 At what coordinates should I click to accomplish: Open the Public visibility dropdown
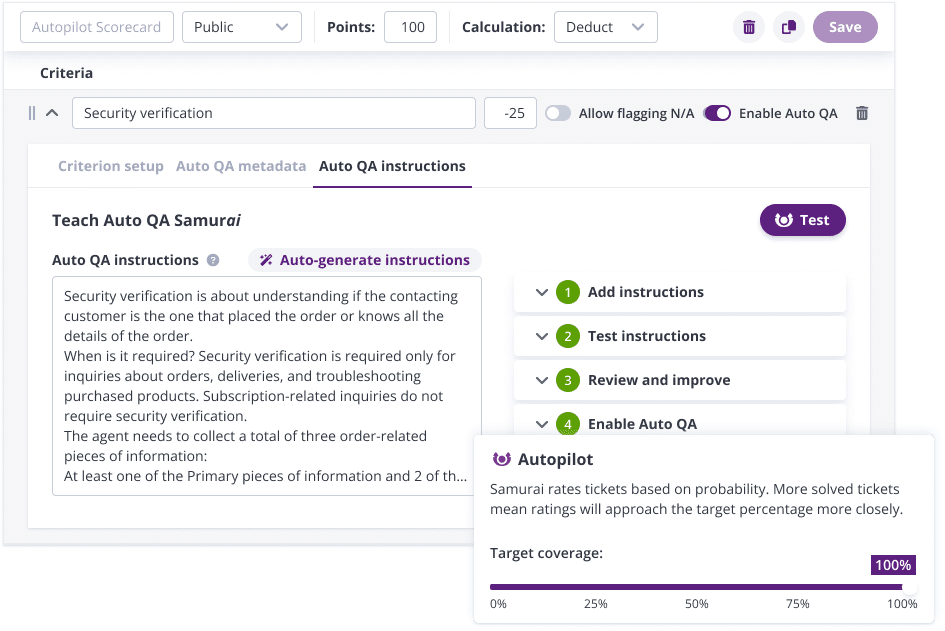click(x=242, y=27)
